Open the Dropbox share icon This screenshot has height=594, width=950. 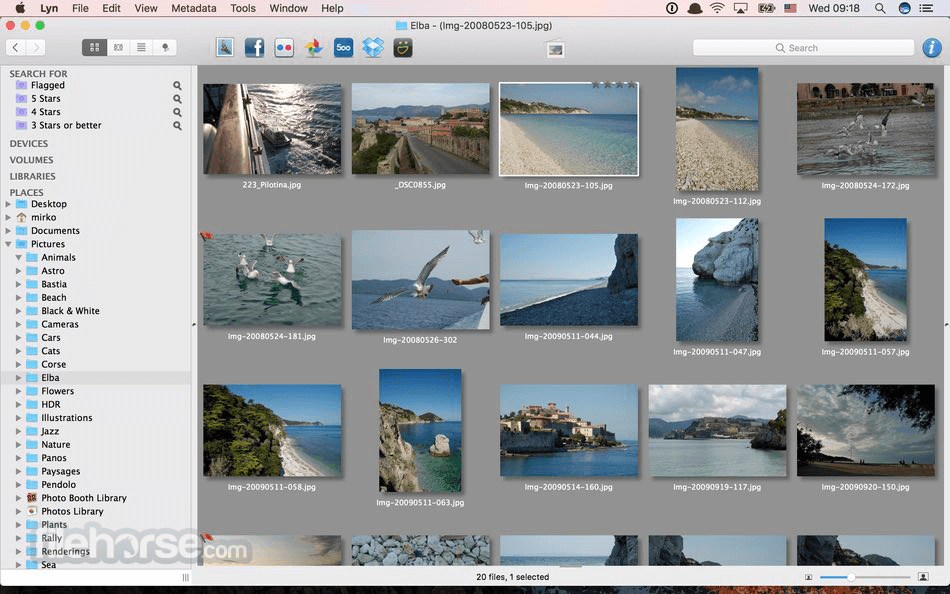tap(373, 47)
